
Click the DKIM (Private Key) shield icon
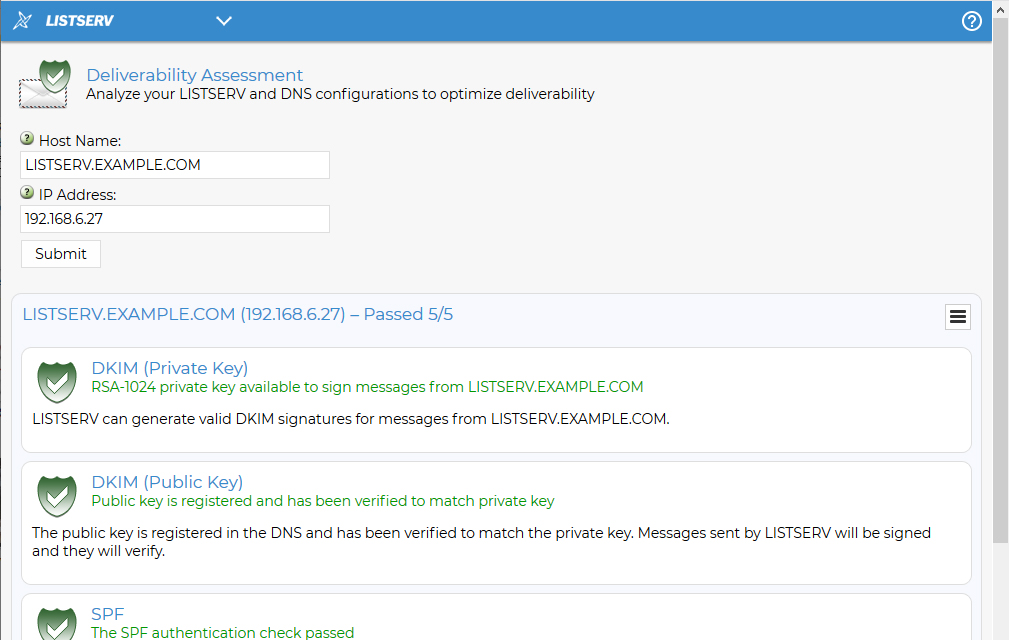coord(57,382)
